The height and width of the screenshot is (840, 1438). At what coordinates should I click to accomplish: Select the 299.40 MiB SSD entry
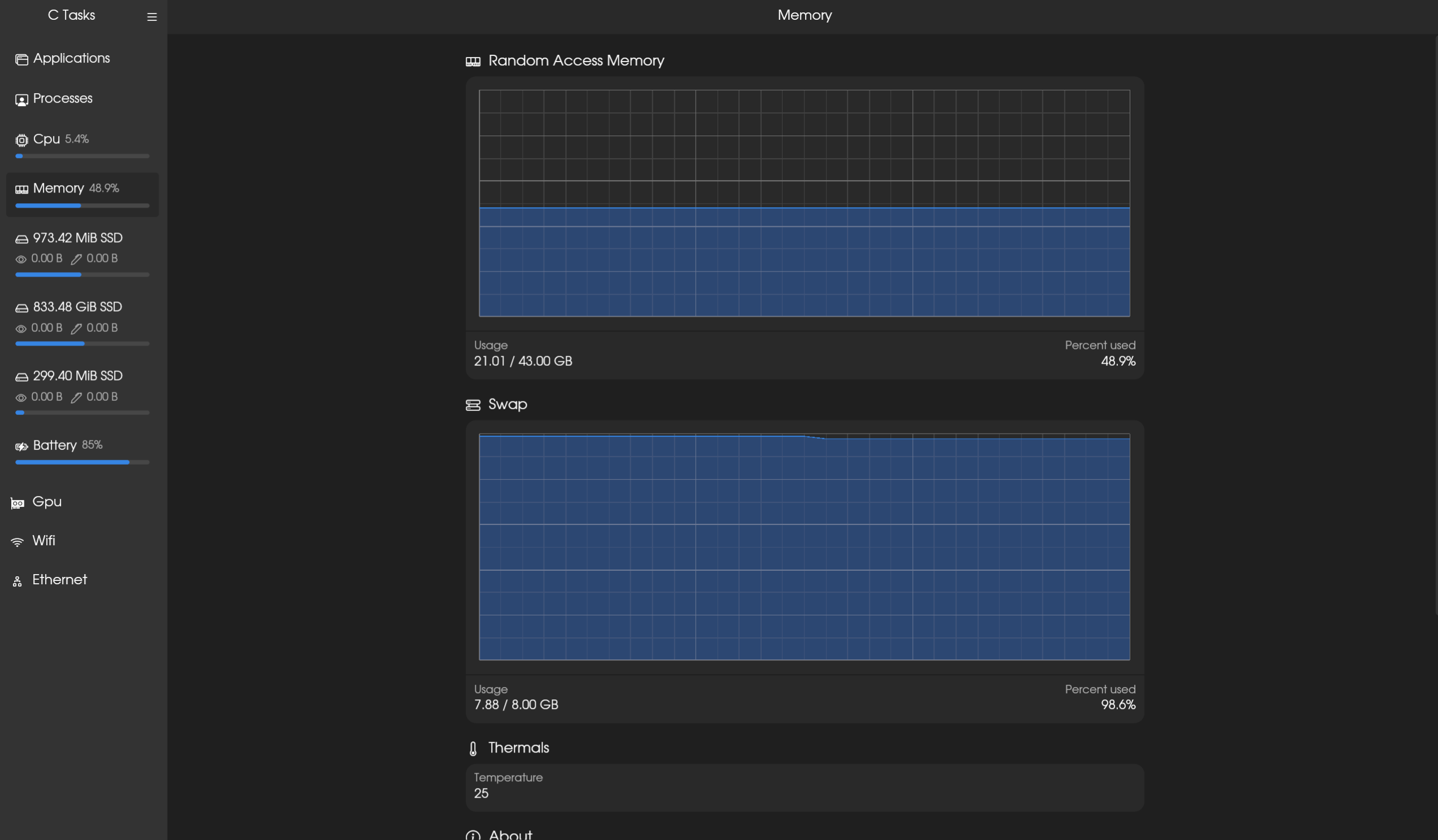click(x=77, y=376)
